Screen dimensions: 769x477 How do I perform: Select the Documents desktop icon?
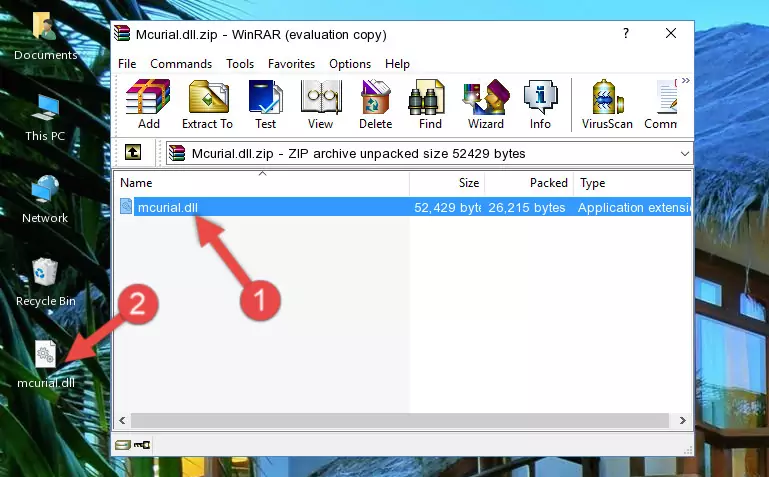(46, 37)
